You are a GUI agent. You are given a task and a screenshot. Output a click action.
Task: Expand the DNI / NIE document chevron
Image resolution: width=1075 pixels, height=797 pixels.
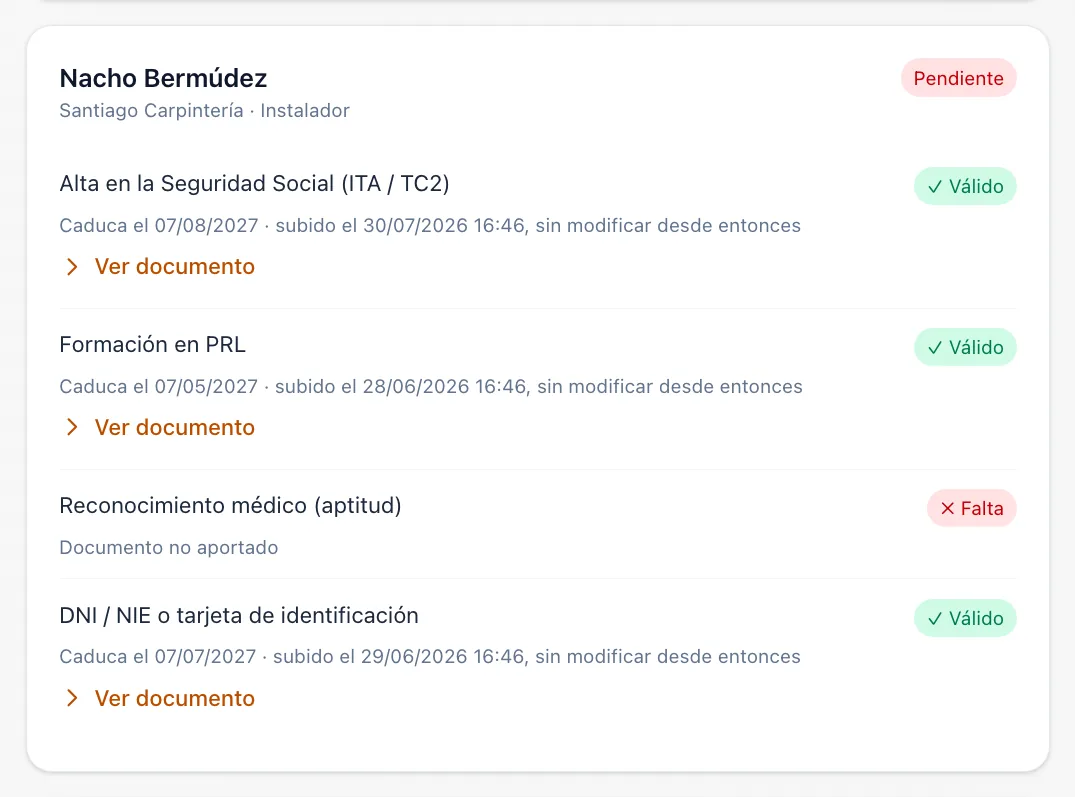(x=72, y=698)
